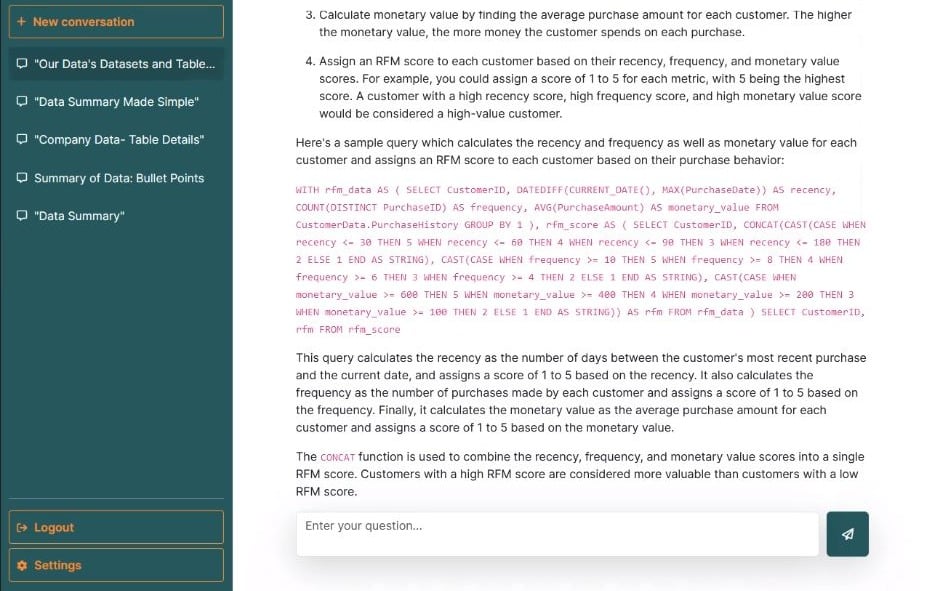Click the chat bubble icon beside "Data Summary Made Simple"
This screenshot has width=928, height=591.
coord(20,101)
